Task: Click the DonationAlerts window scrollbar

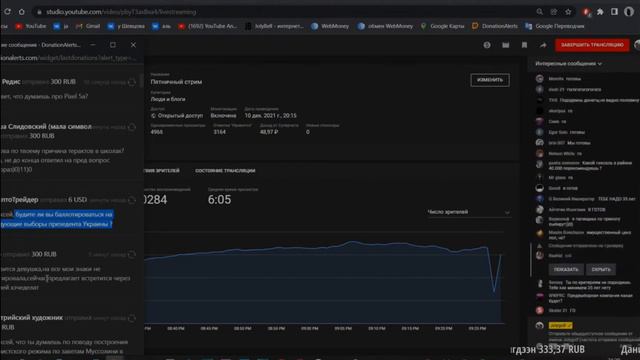Action: [x=142, y=80]
